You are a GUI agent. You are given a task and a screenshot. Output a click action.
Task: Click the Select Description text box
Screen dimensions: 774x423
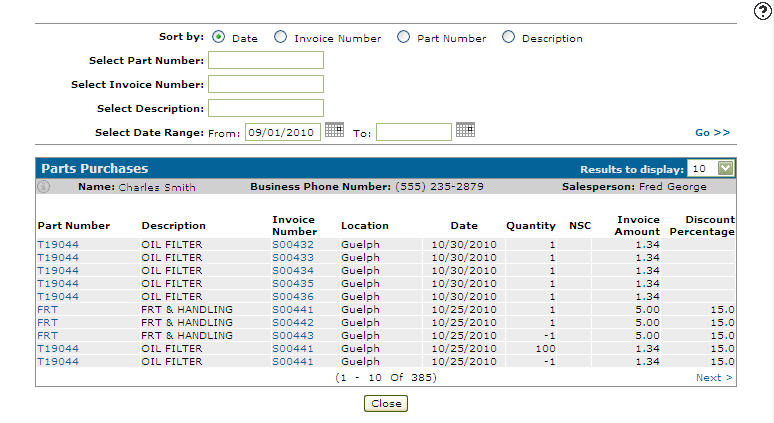(x=266, y=108)
